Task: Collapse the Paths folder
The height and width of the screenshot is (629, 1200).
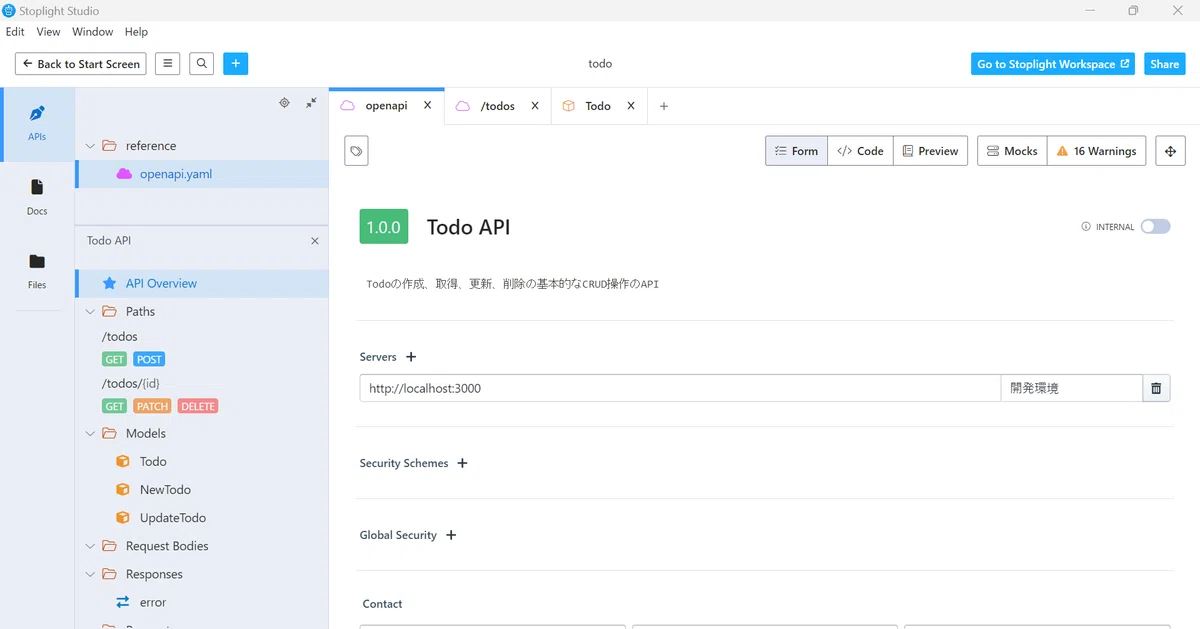Action: pyautogui.click(x=91, y=312)
